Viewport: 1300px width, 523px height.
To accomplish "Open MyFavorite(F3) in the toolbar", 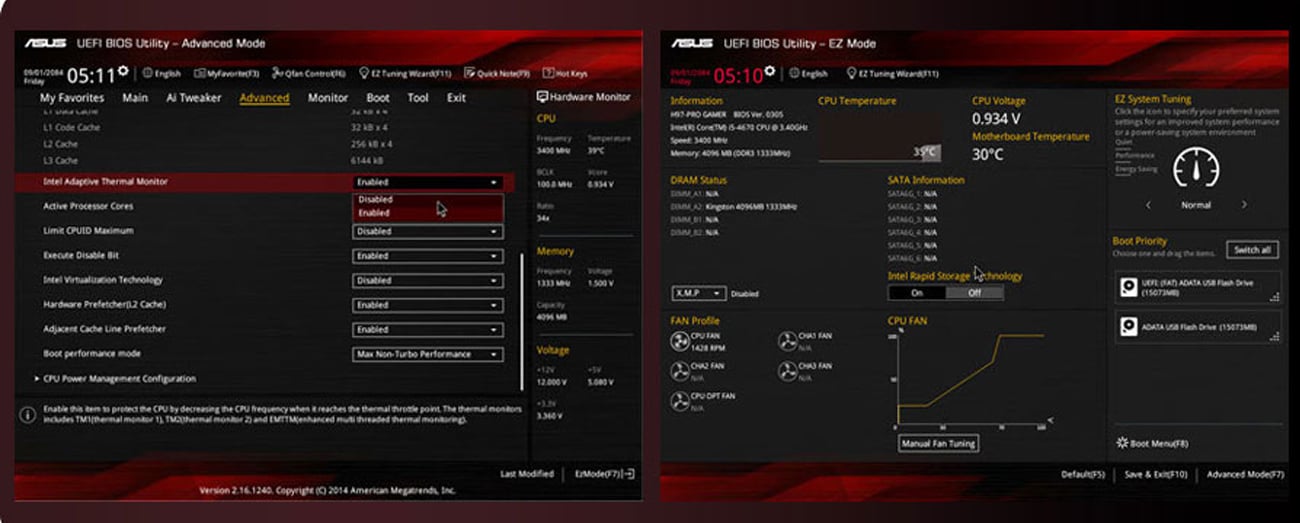I will click(226, 73).
